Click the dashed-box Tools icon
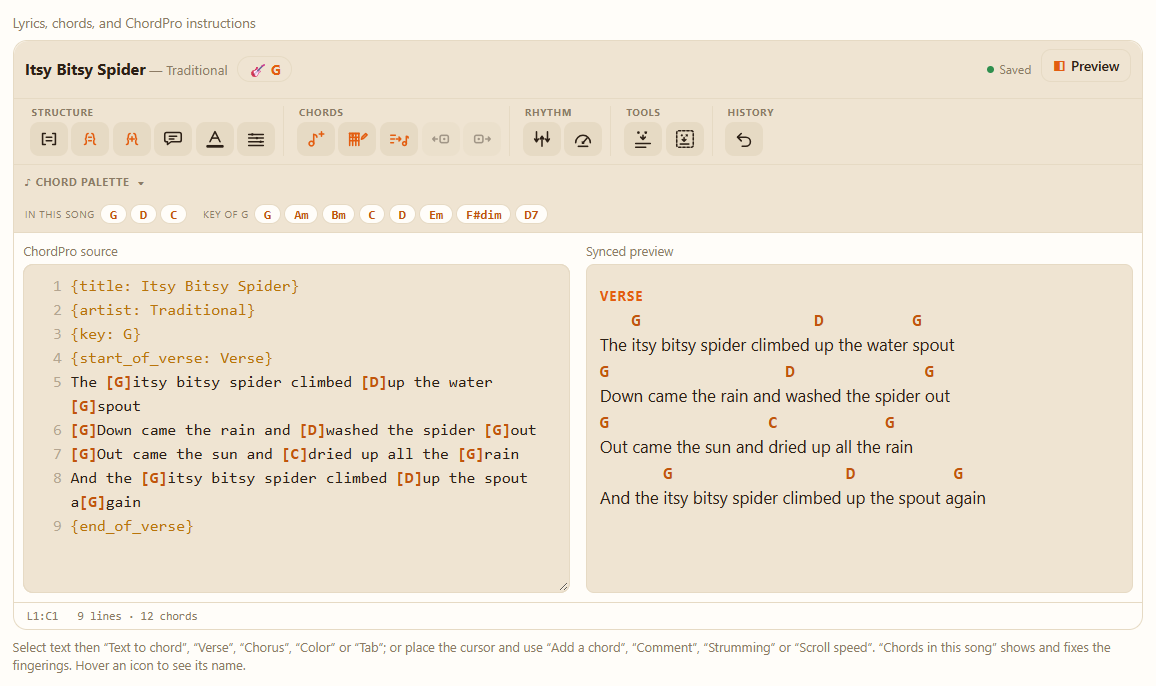Screen dimensions: 1156x686 685,139
